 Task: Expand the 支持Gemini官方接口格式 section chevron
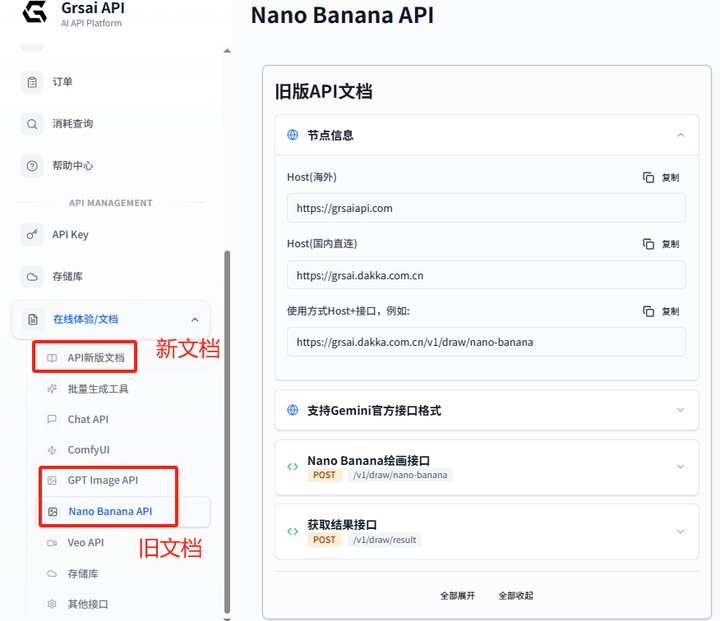681,410
